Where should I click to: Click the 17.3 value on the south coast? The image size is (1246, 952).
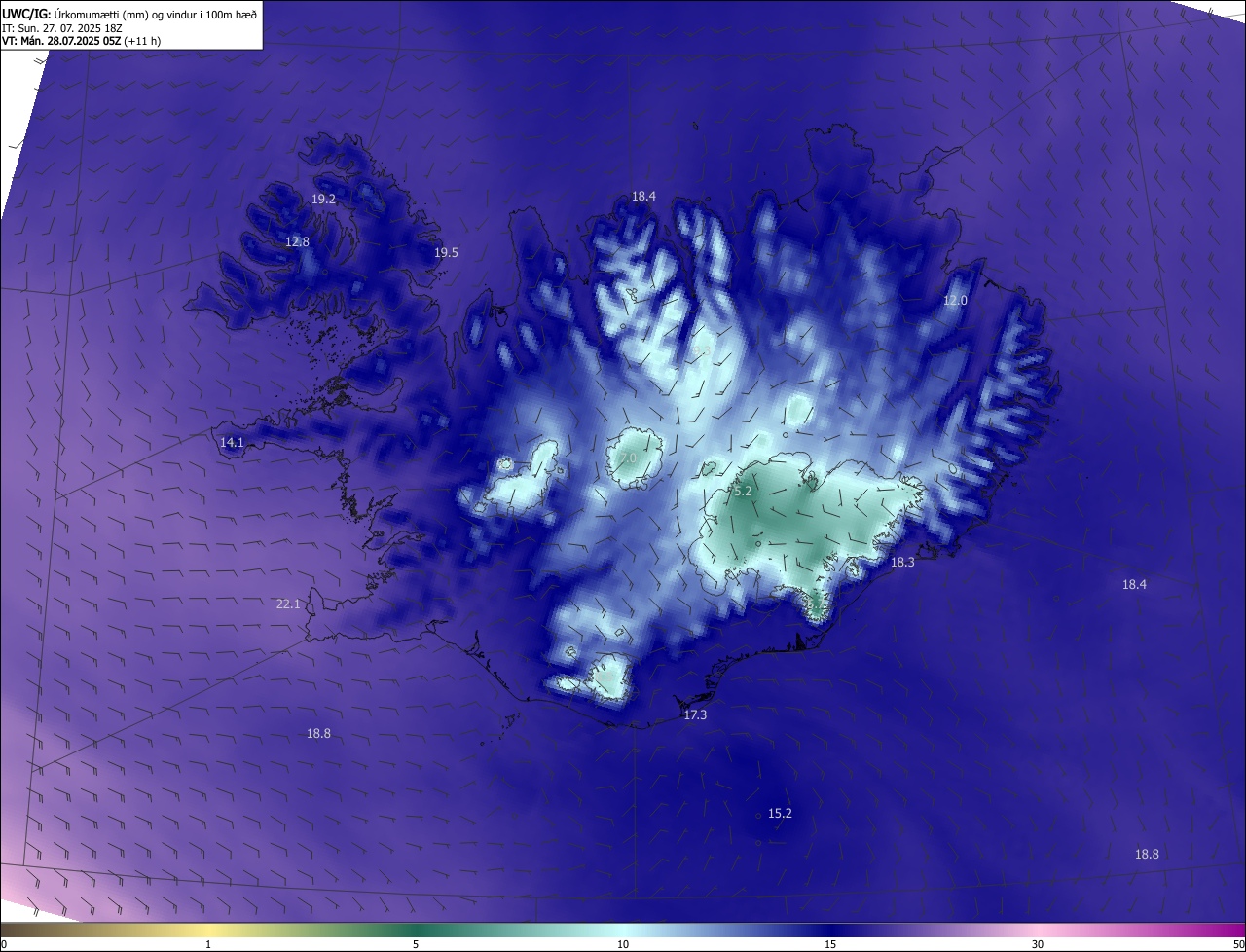click(695, 714)
